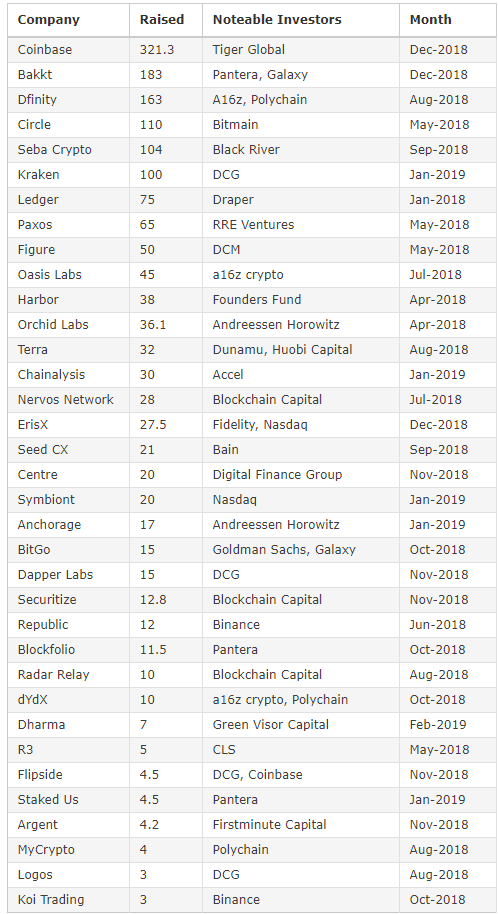The width and height of the screenshot is (498, 914).
Task: Select the Koi Trading company cell
Action: [x=68, y=900]
